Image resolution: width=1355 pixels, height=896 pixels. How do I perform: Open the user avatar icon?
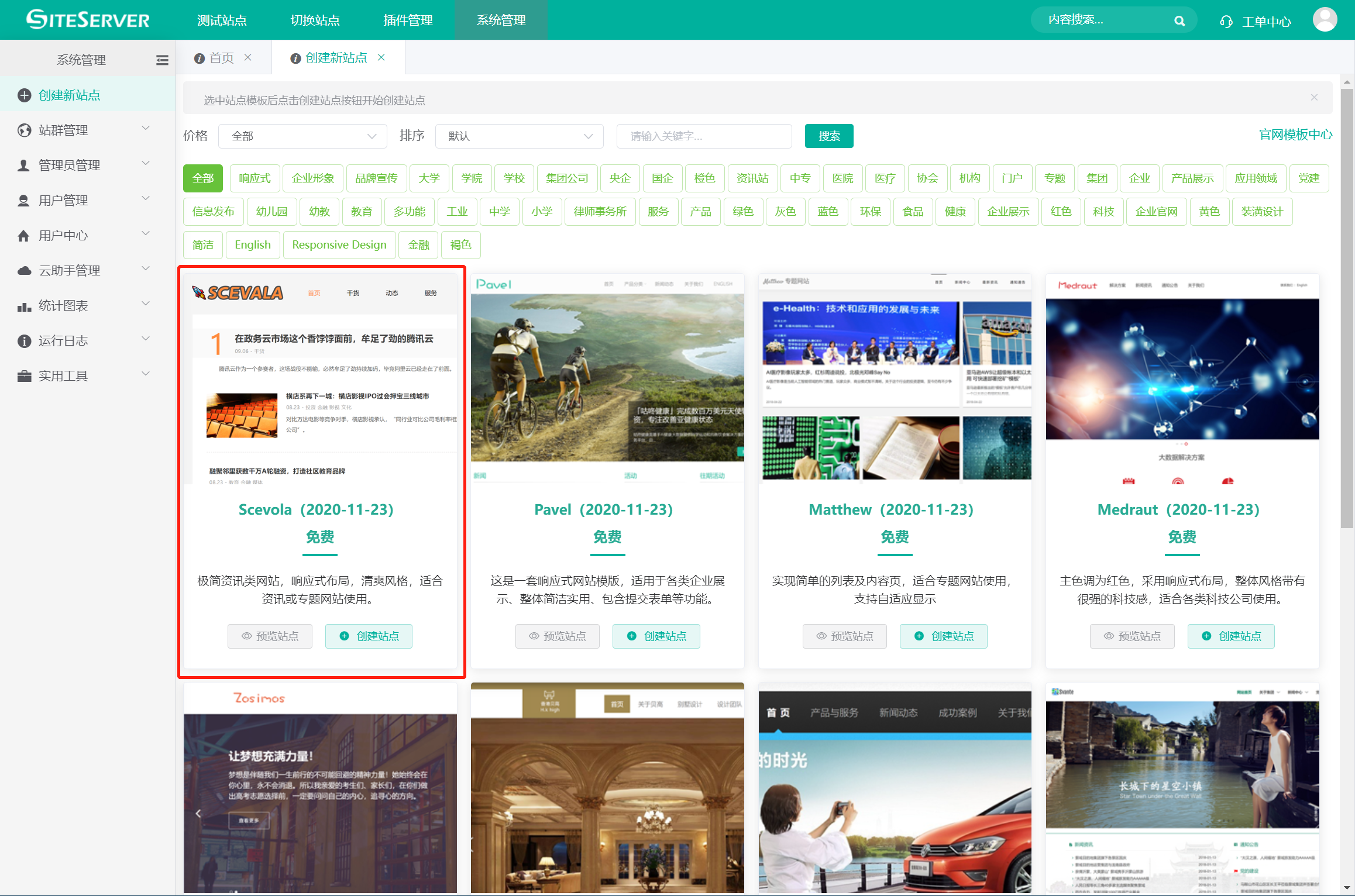(1325, 20)
